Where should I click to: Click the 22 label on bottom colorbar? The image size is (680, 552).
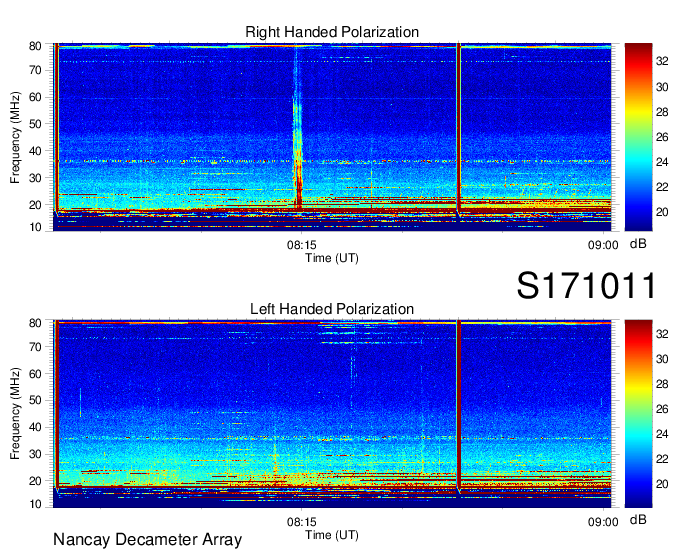click(662, 459)
